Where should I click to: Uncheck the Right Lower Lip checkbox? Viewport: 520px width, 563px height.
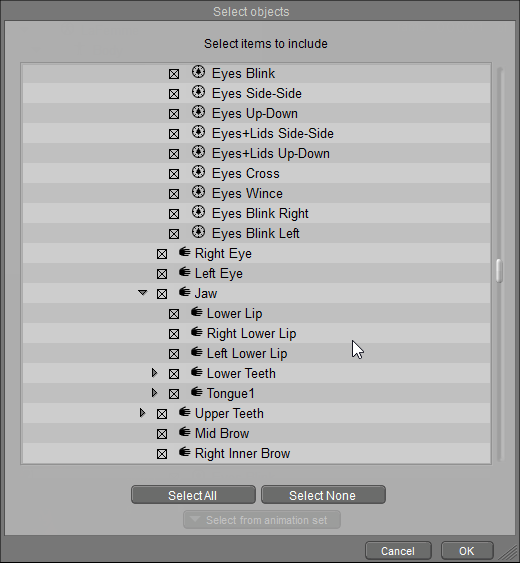pos(174,334)
